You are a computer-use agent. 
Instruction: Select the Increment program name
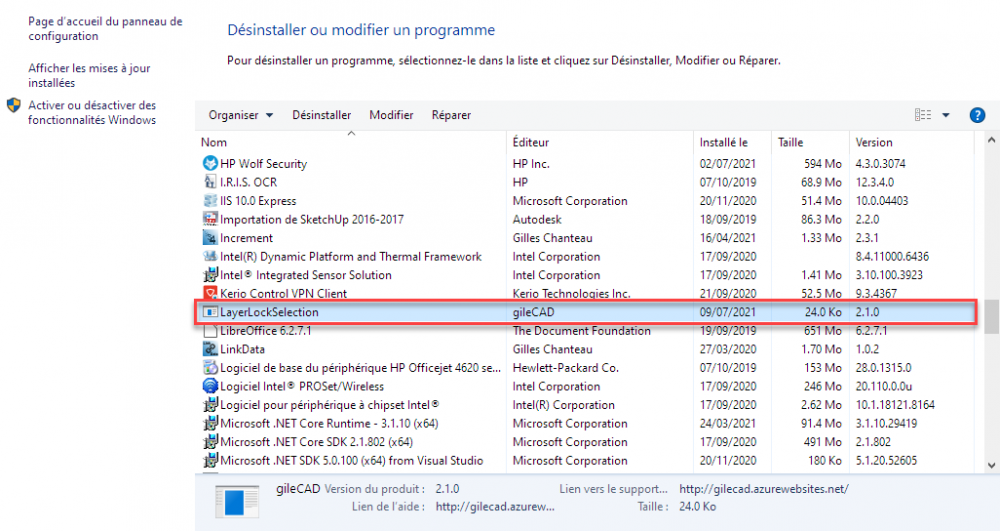click(246, 238)
